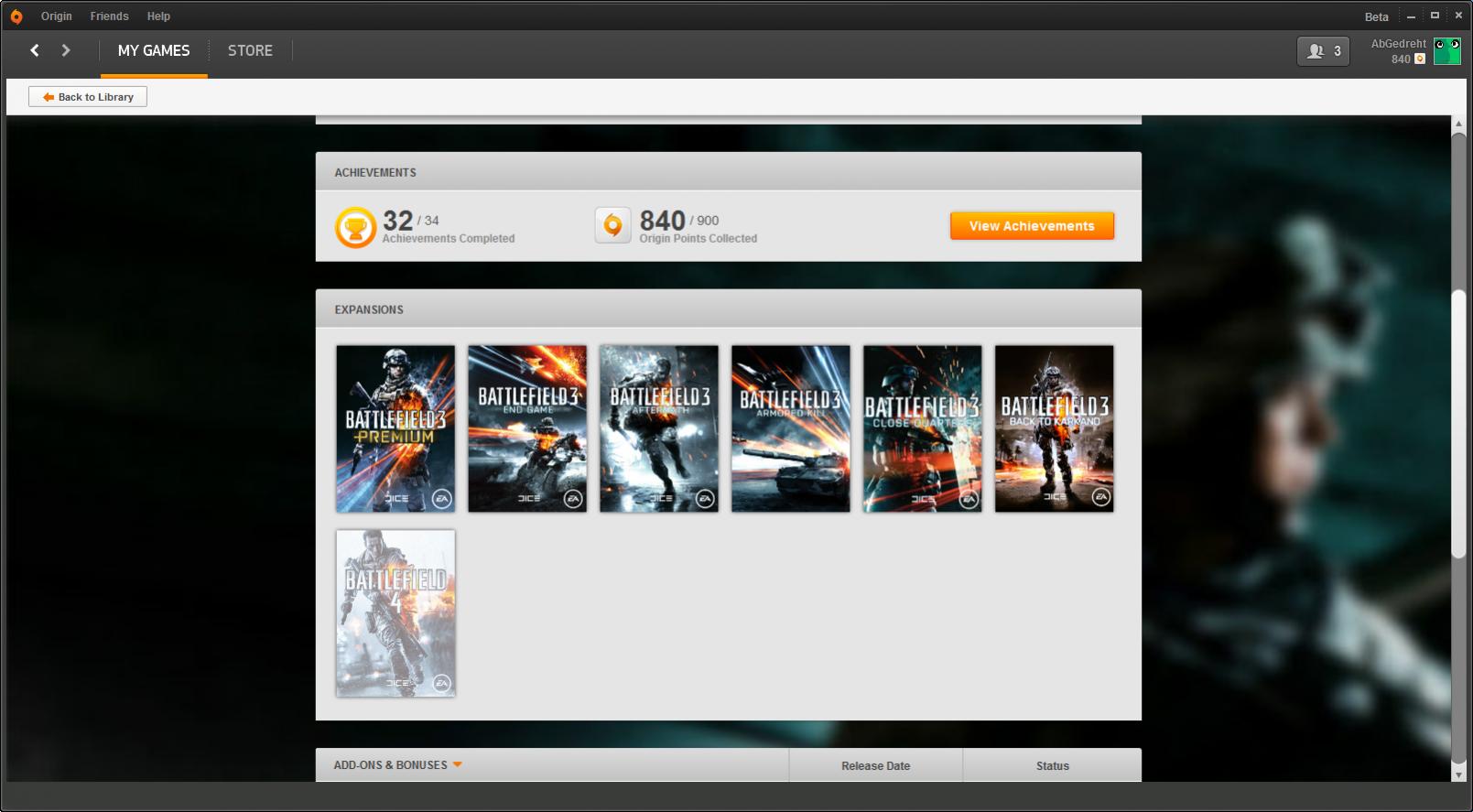
Task: Sort by Release Date column
Action: click(875, 765)
